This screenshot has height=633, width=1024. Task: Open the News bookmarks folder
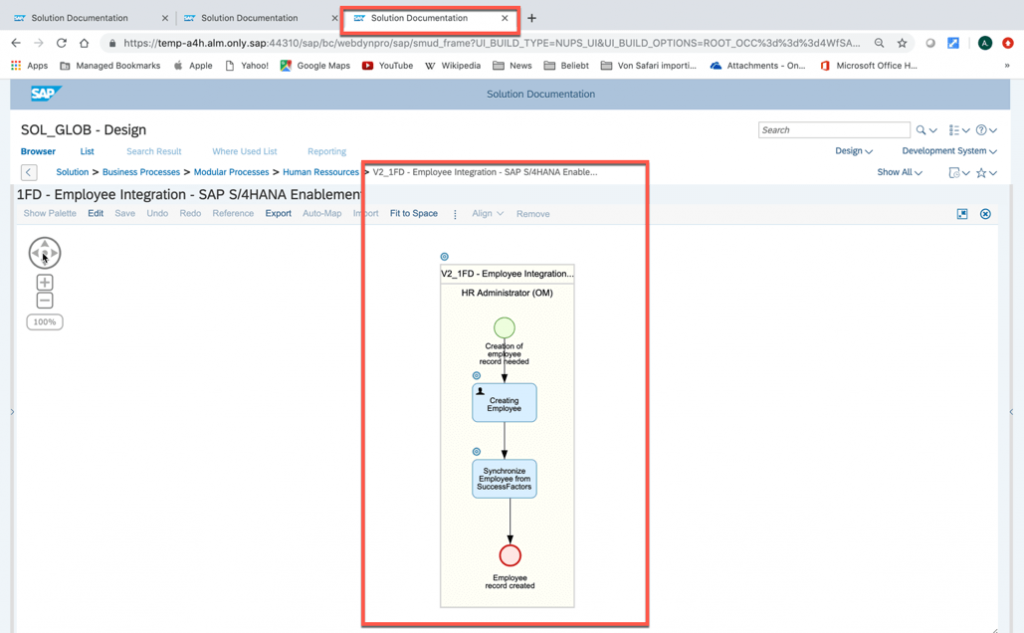[513, 65]
